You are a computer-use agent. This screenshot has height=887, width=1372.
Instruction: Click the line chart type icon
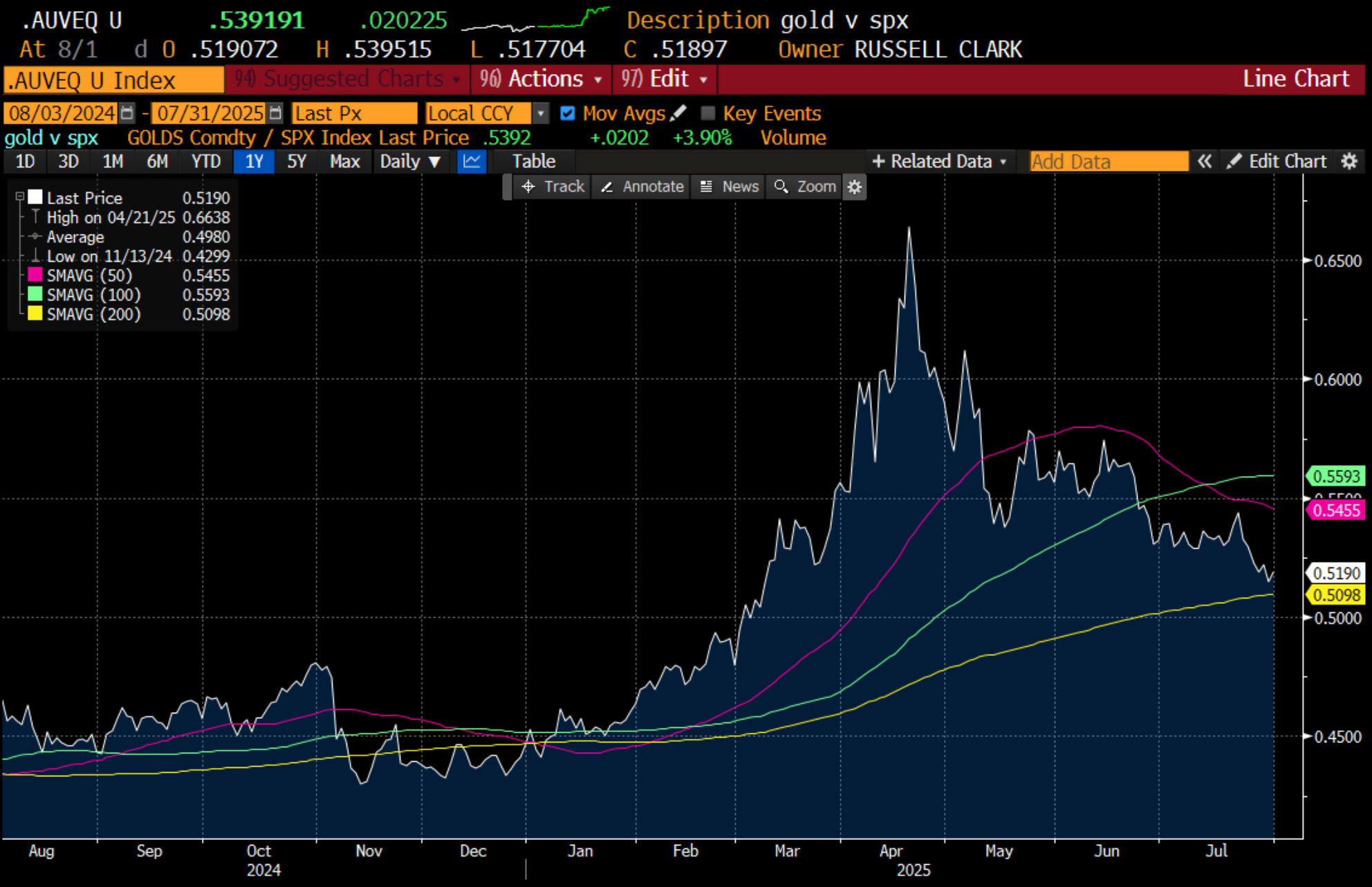(x=472, y=161)
